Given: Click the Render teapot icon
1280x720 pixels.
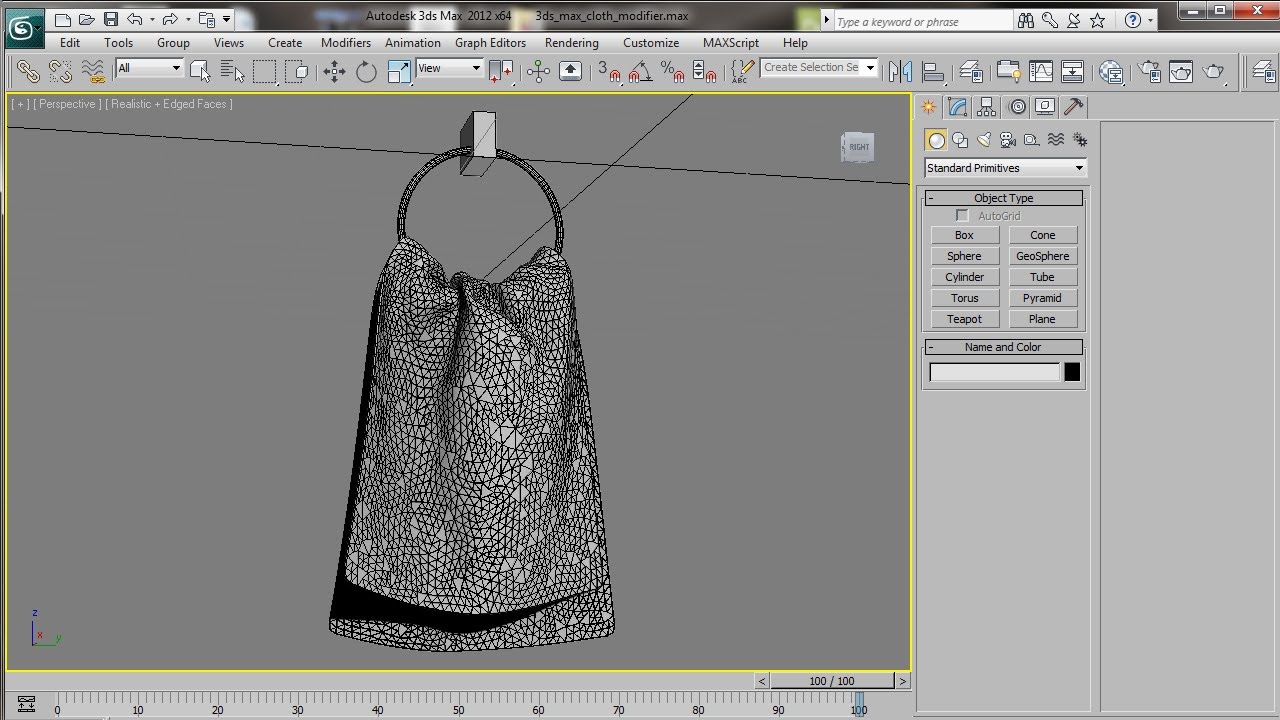Looking at the screenshot, I should (1213, 71).
